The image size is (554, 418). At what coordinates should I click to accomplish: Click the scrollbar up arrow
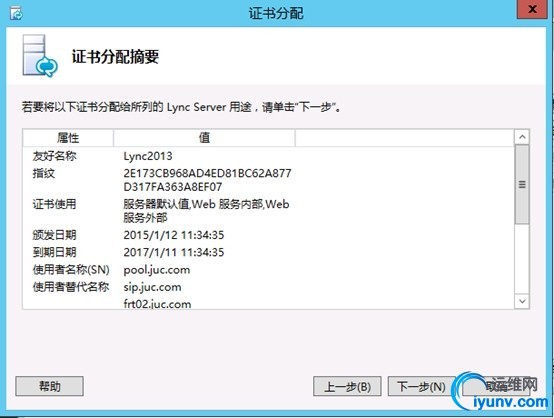point(522,137)
